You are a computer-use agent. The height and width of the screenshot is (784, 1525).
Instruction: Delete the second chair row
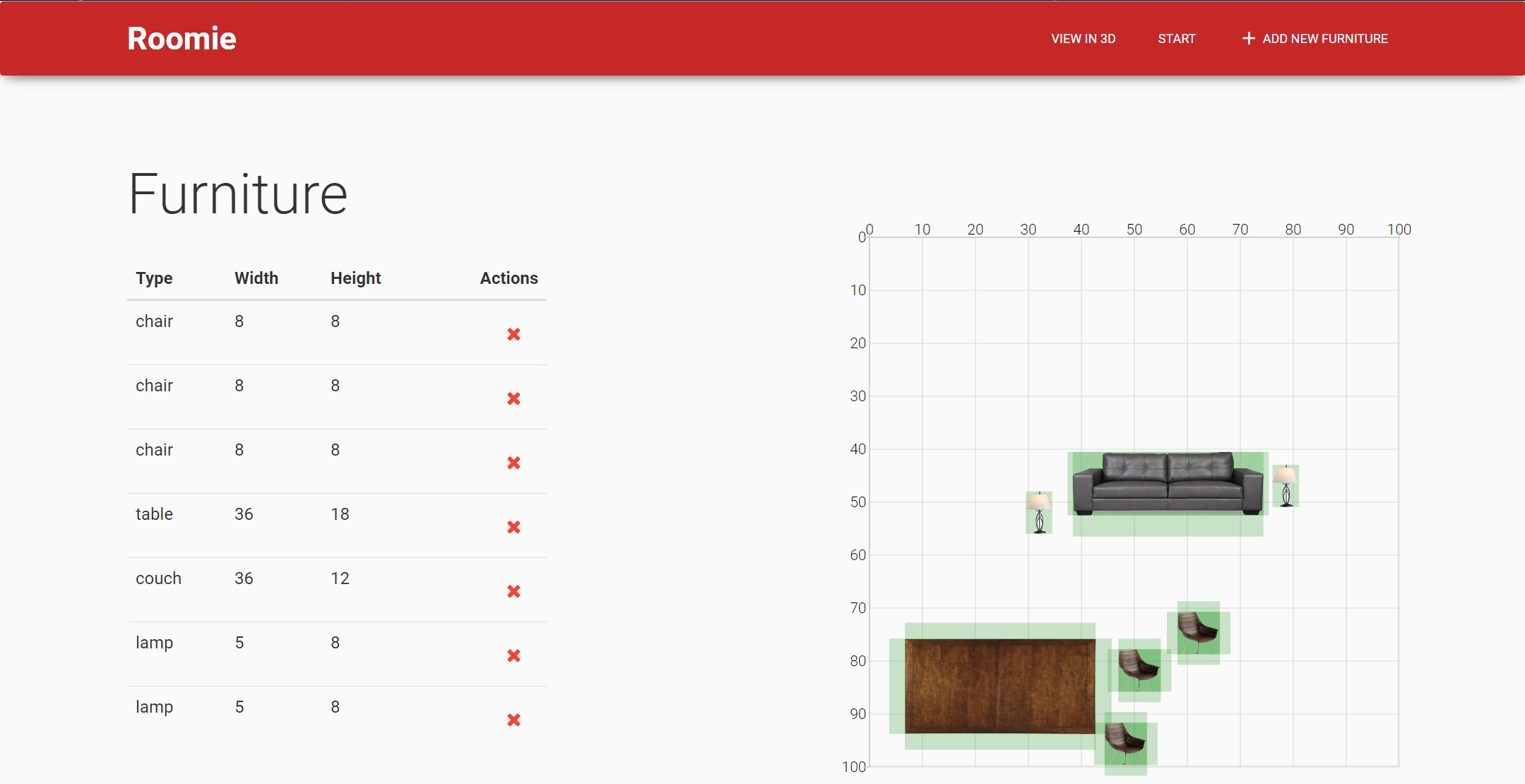[514, 398]
